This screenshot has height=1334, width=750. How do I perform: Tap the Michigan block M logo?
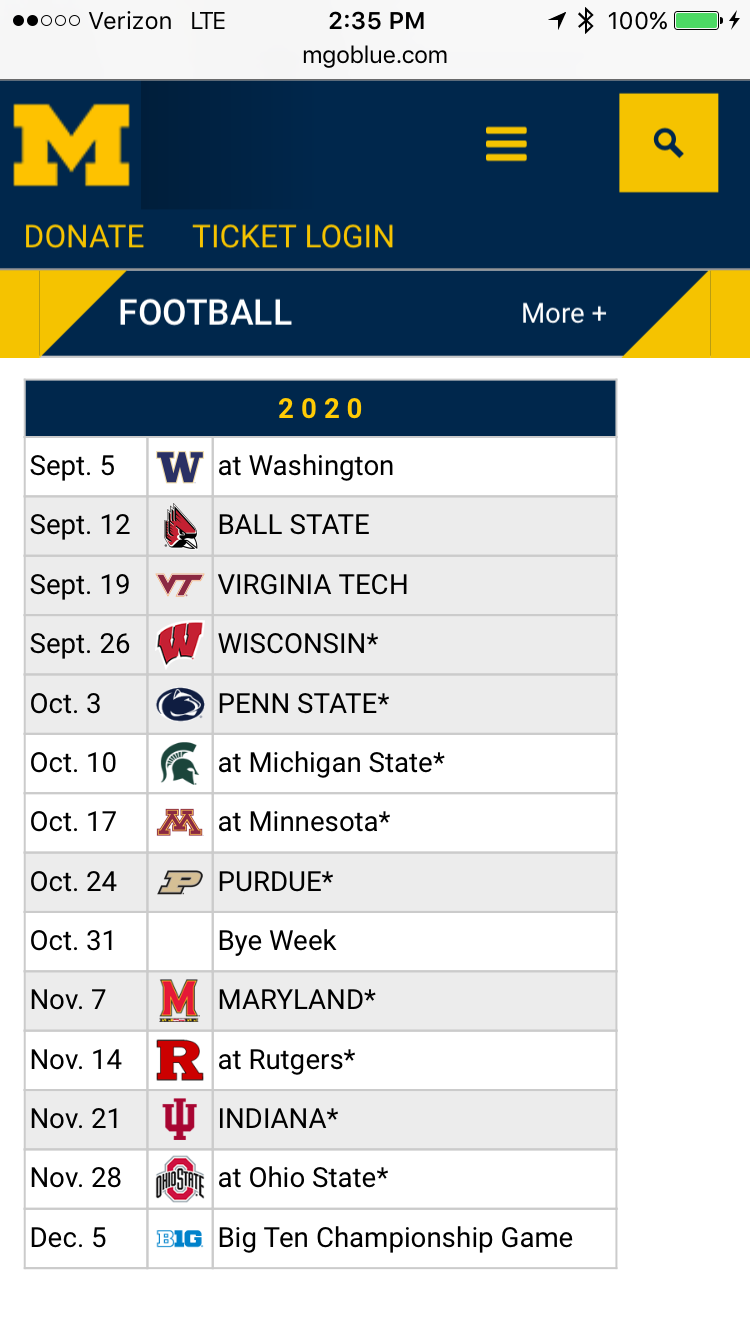tap(71, 146)
